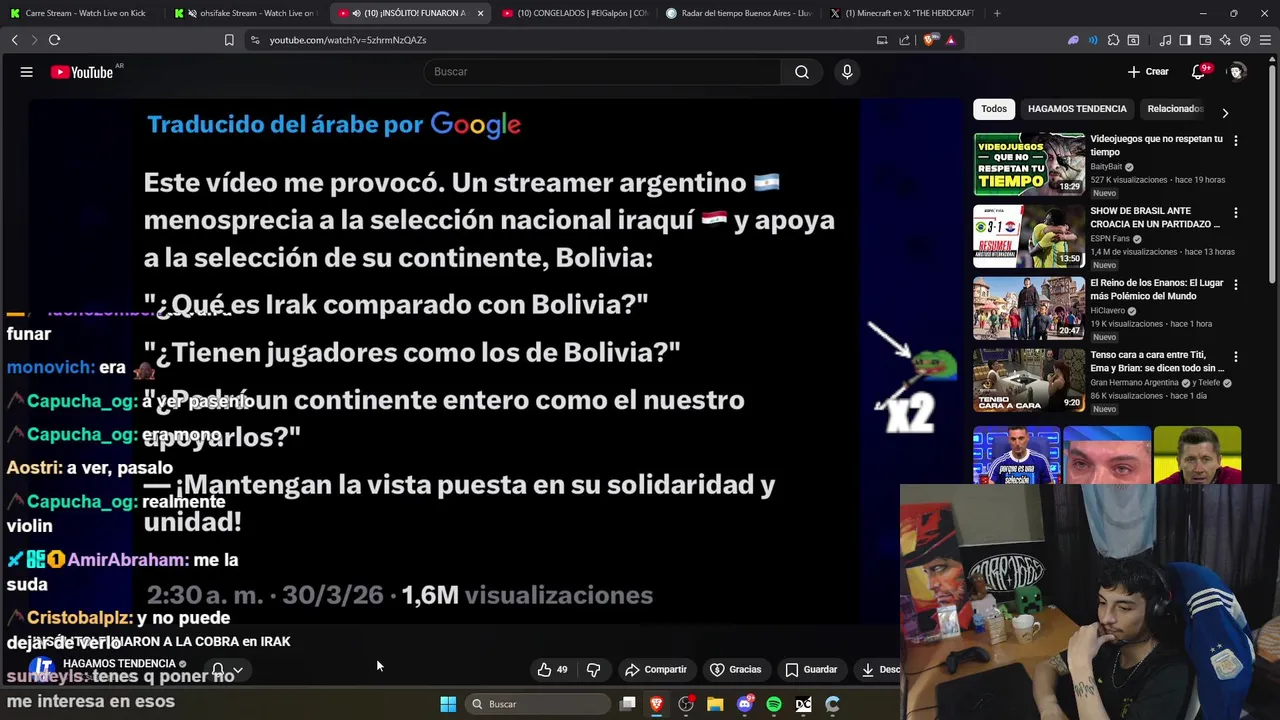Start voice search with the microphone
The height and width of the screenshot is (720, 1280).
[x=847, y=72]
